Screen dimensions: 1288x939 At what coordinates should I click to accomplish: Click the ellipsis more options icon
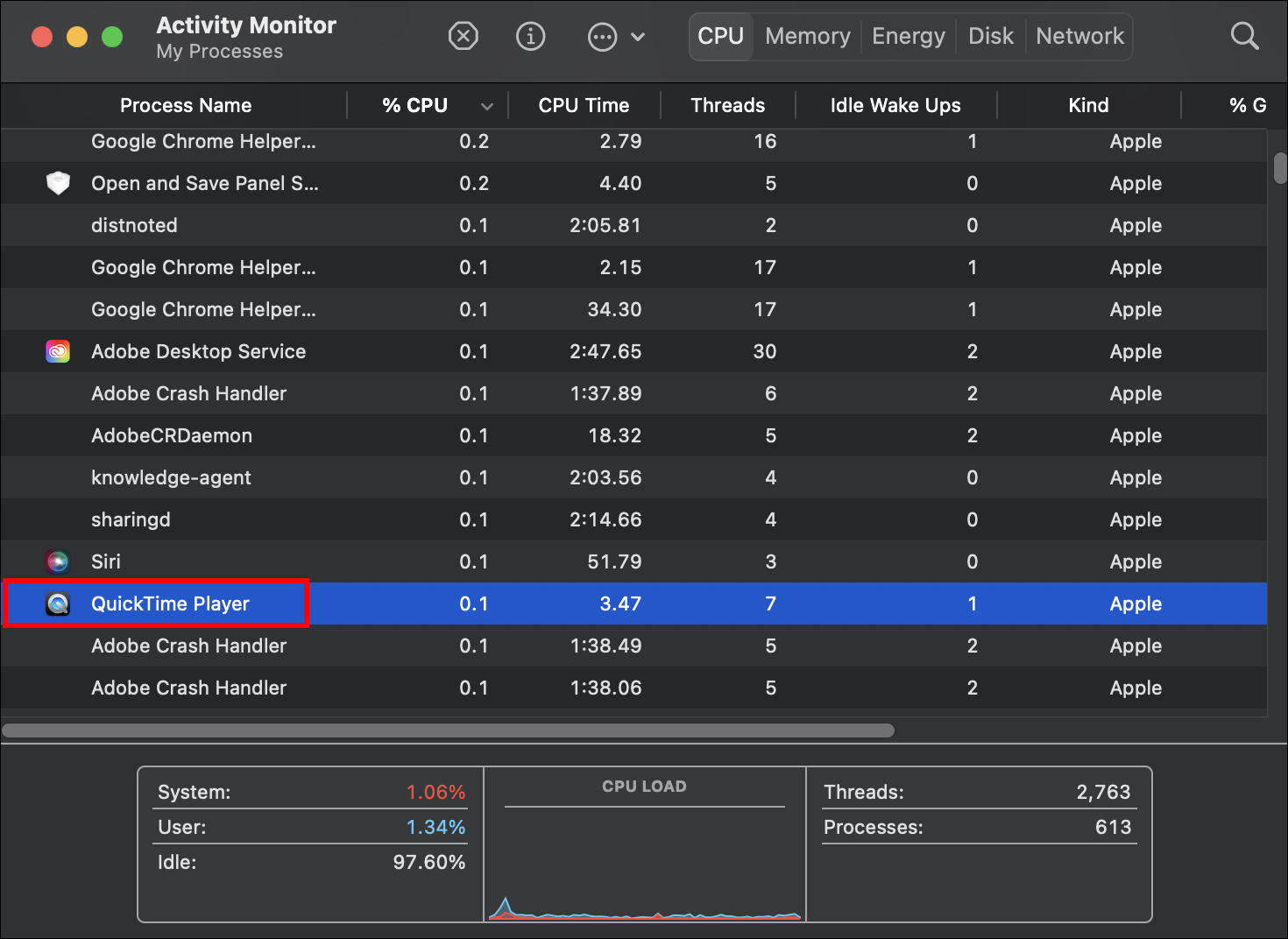pyautogui.click(x=602, y=37)
